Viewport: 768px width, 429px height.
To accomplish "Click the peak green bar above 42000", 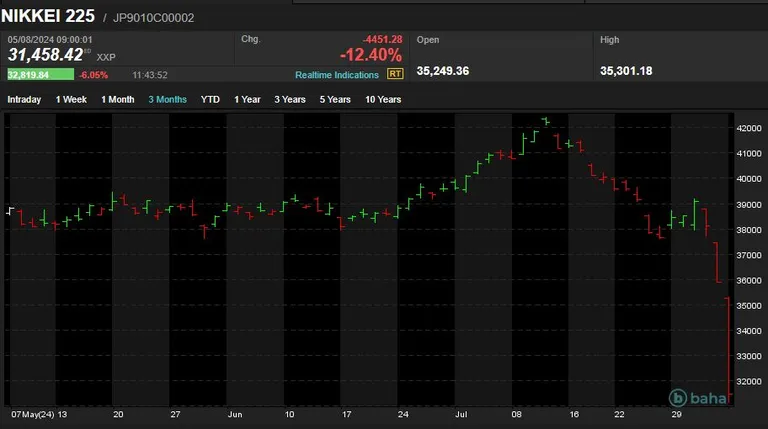I will [x=546, y=120].
